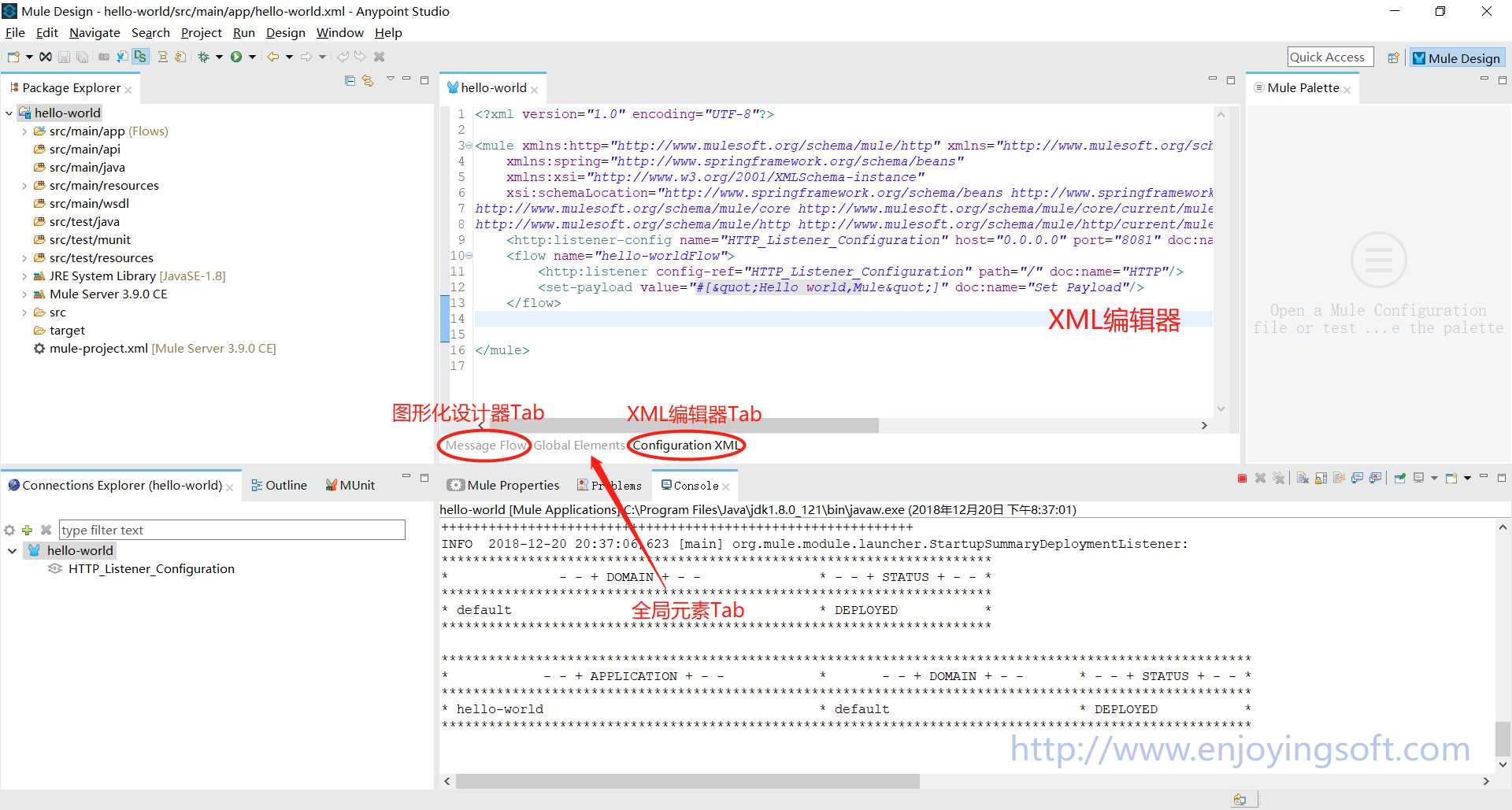The image size is (1512, 810).
Task: Click the Mule import toolbar icon
Action: 122,57
